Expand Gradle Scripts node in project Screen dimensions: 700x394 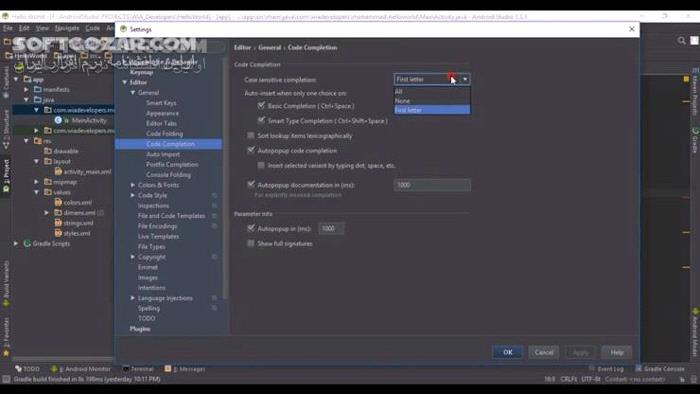coord(16,244)
